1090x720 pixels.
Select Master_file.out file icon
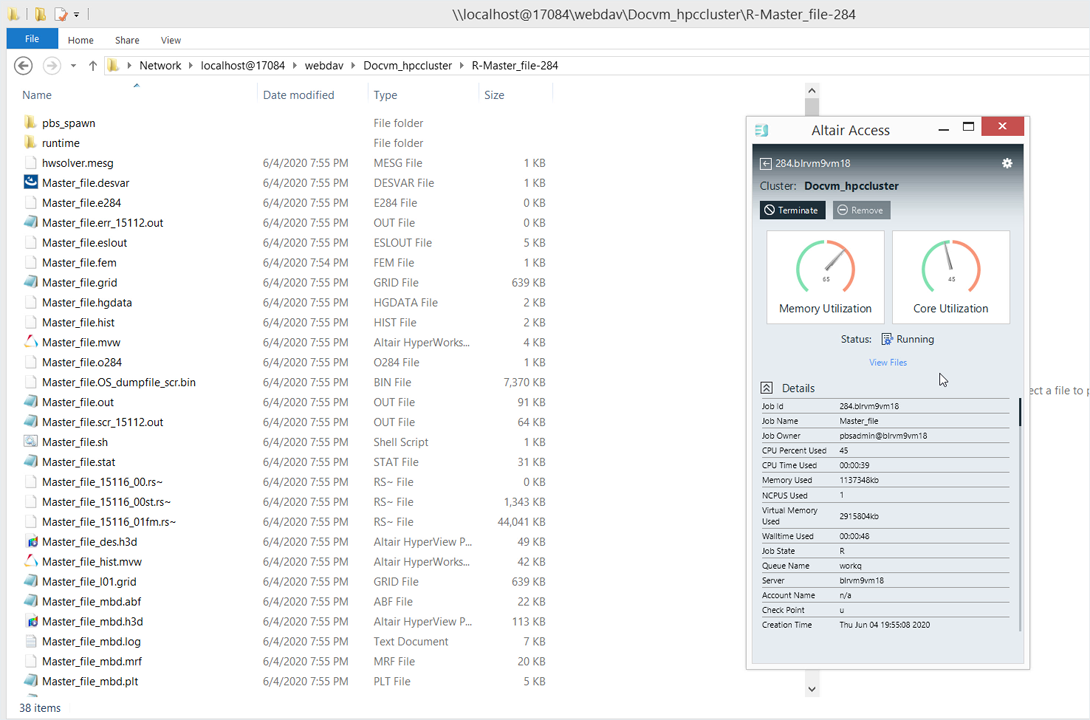coord(31,402)
